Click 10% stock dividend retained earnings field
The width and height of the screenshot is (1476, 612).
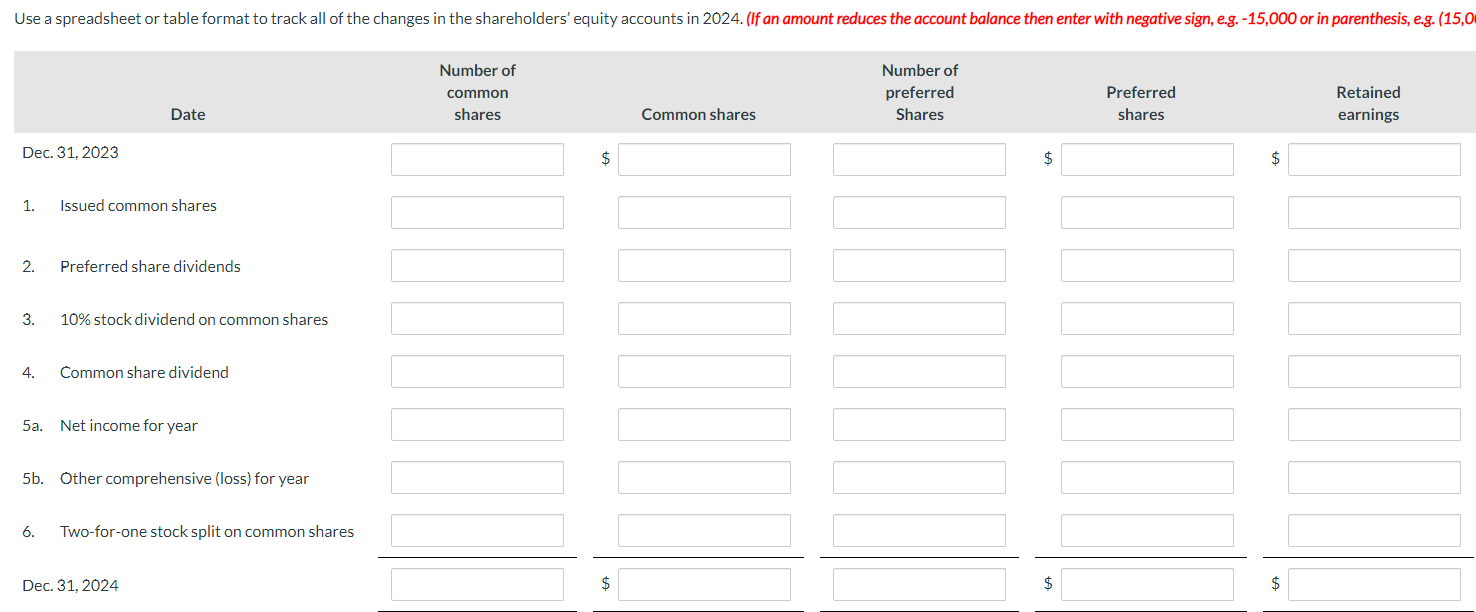(x=1374, y=318)
